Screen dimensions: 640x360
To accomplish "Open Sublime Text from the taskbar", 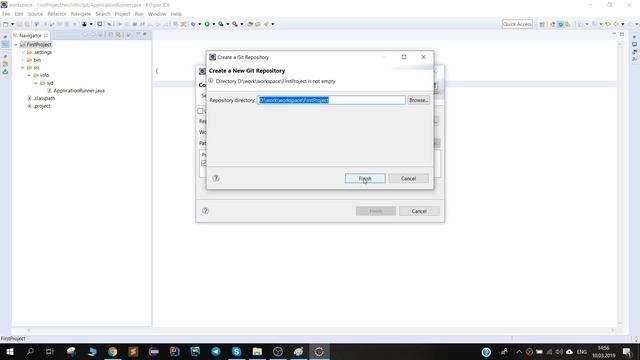I will [x=133, y=351].
